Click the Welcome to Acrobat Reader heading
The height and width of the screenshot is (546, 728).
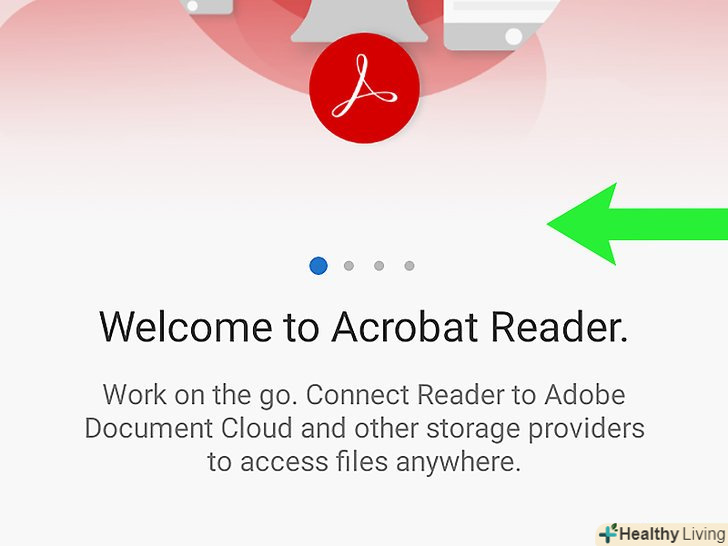coord(364,327)
